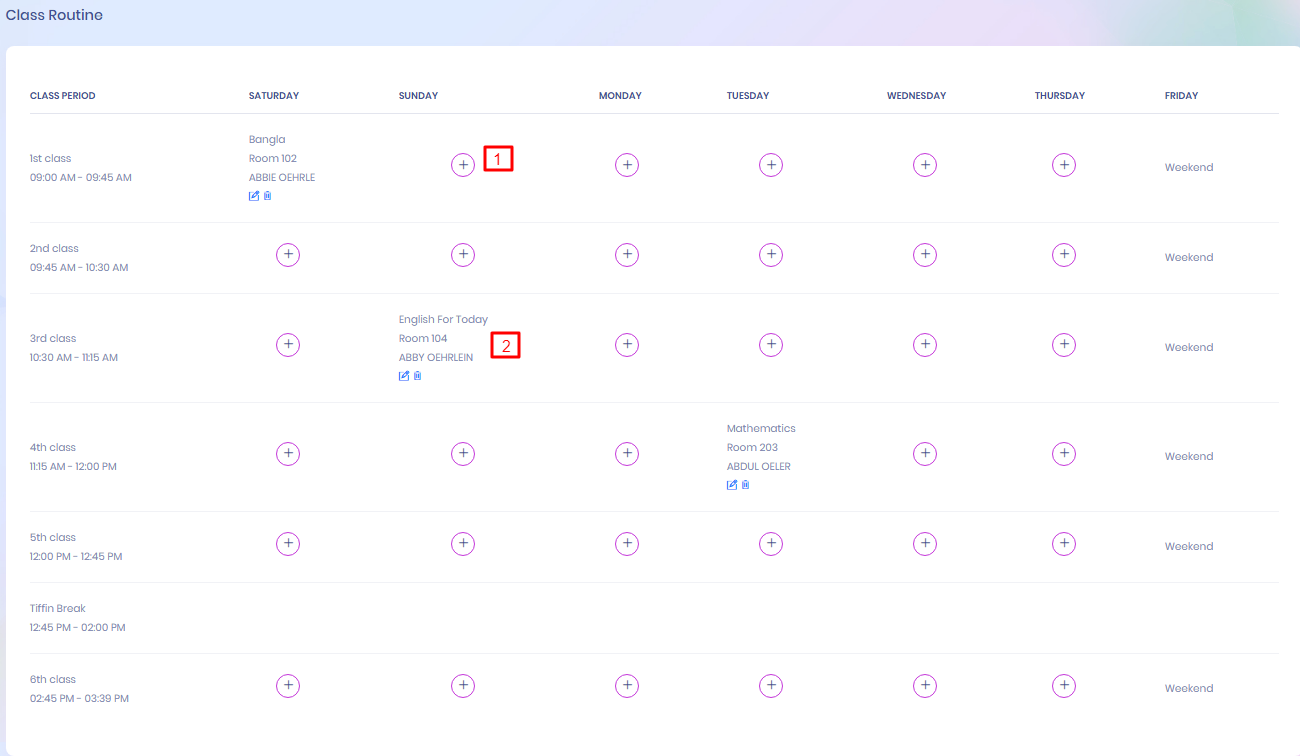
Task: Add a Saturday 2nd class entry
Action: tap(288, 255)
